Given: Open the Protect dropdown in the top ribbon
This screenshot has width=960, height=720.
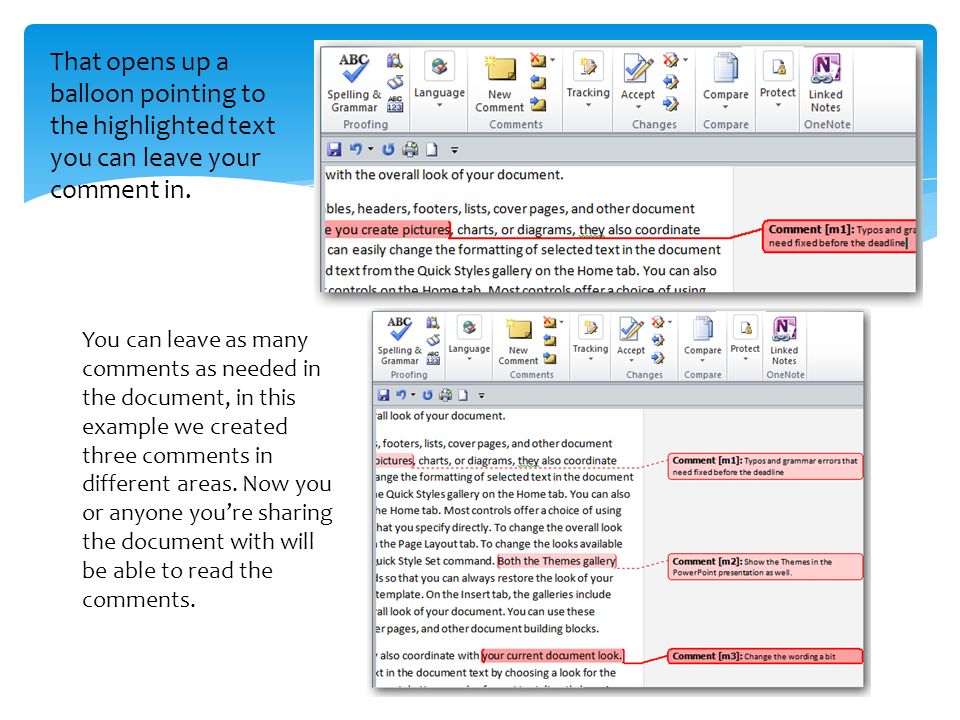Looking at the screenshot, I should (778, 105).
